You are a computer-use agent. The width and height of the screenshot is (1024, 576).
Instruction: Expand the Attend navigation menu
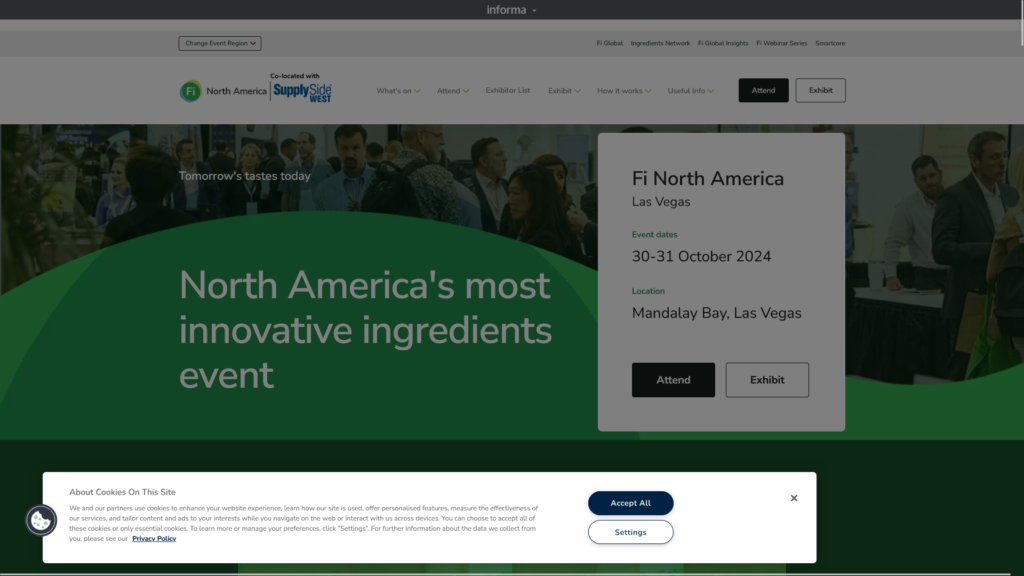tap(453, 91)
